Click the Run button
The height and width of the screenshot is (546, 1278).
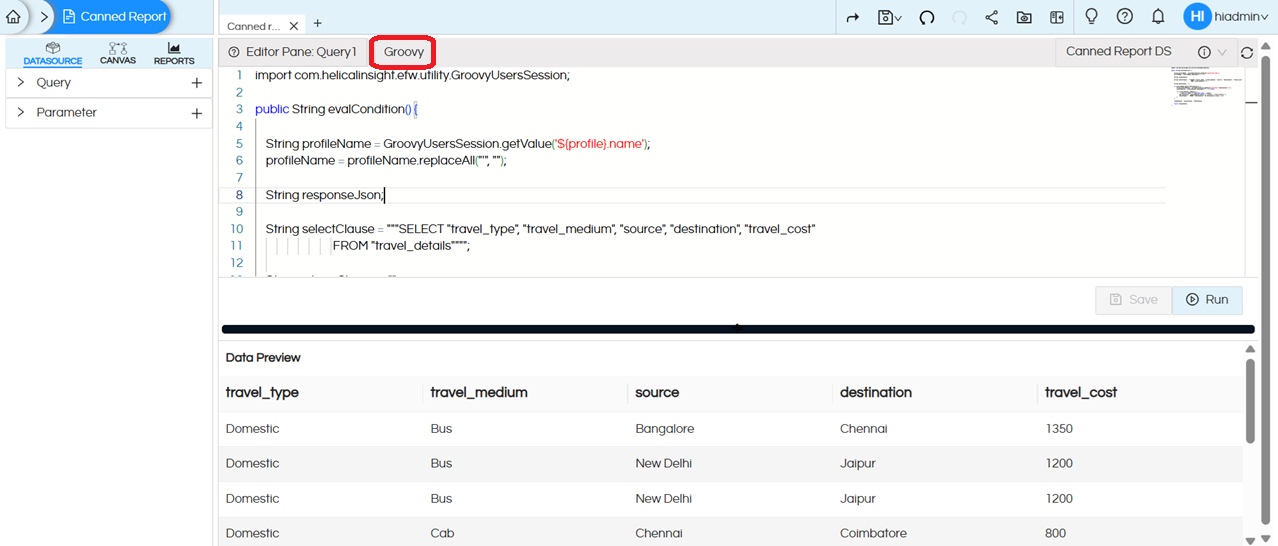click(x=1207, y=300)
